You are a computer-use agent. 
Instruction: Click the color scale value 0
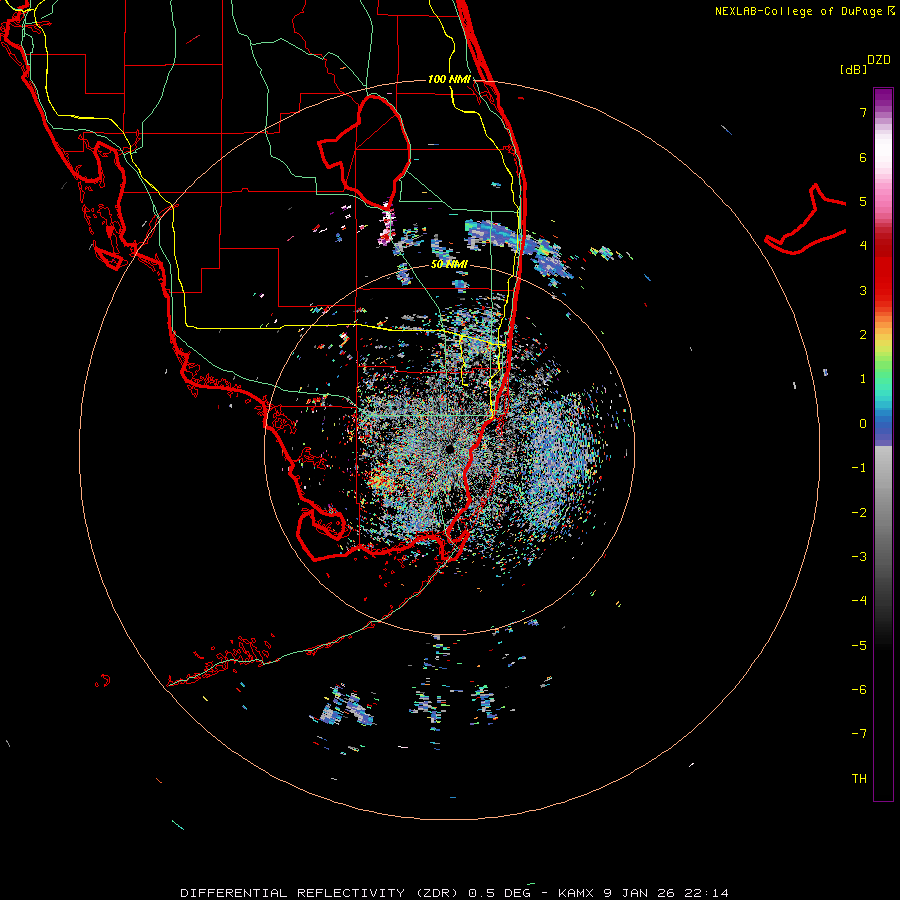pyautogui.click(x=863, y=424)
